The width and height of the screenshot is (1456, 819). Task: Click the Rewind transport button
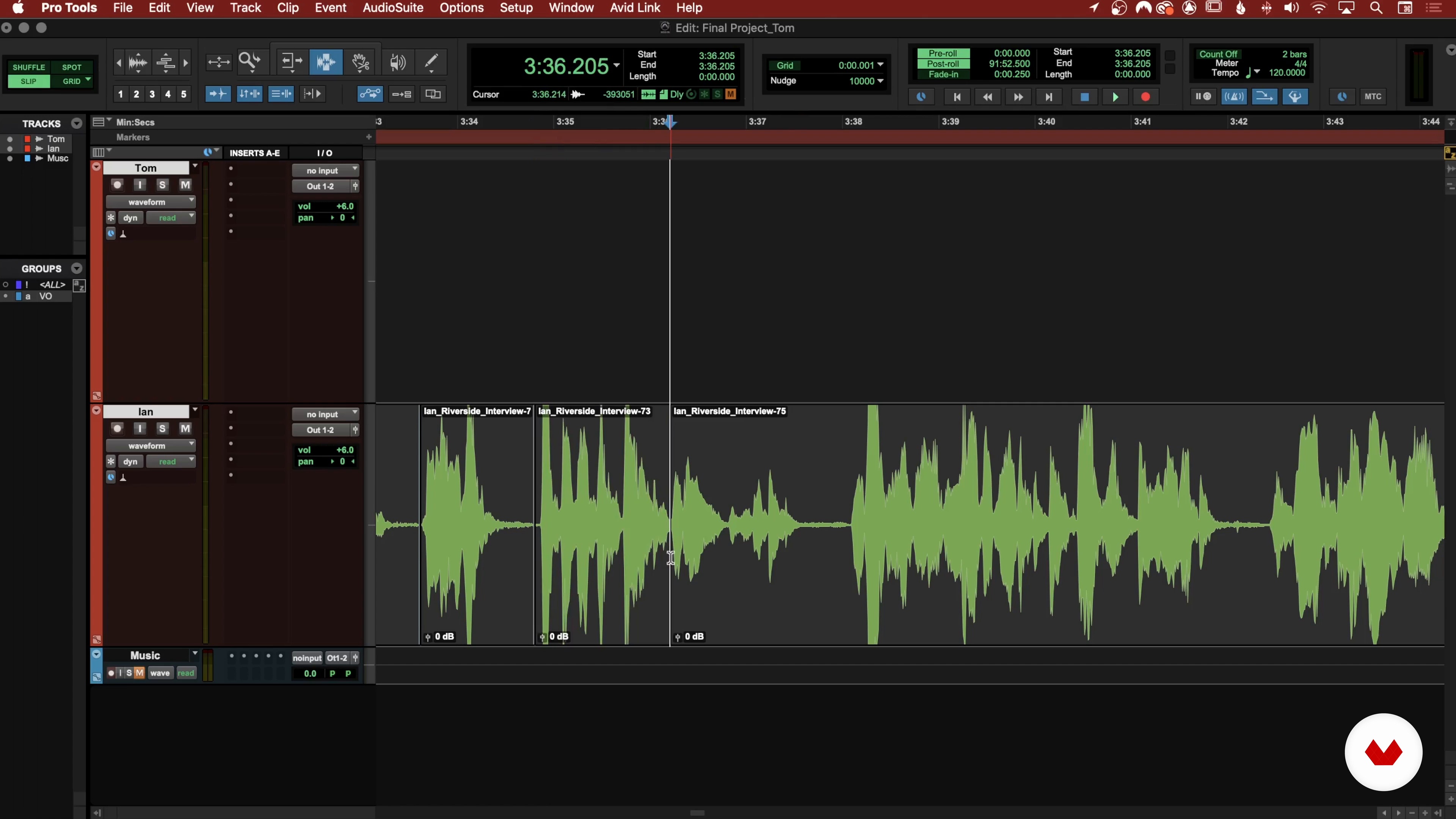(987, 97)
